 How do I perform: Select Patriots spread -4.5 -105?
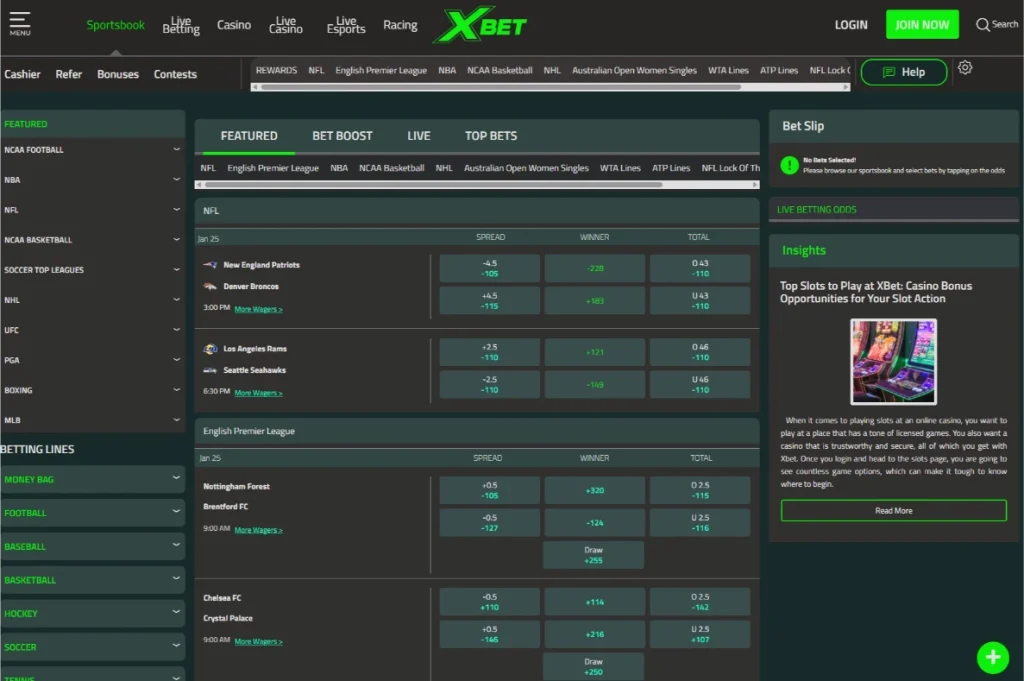(490, 268)
